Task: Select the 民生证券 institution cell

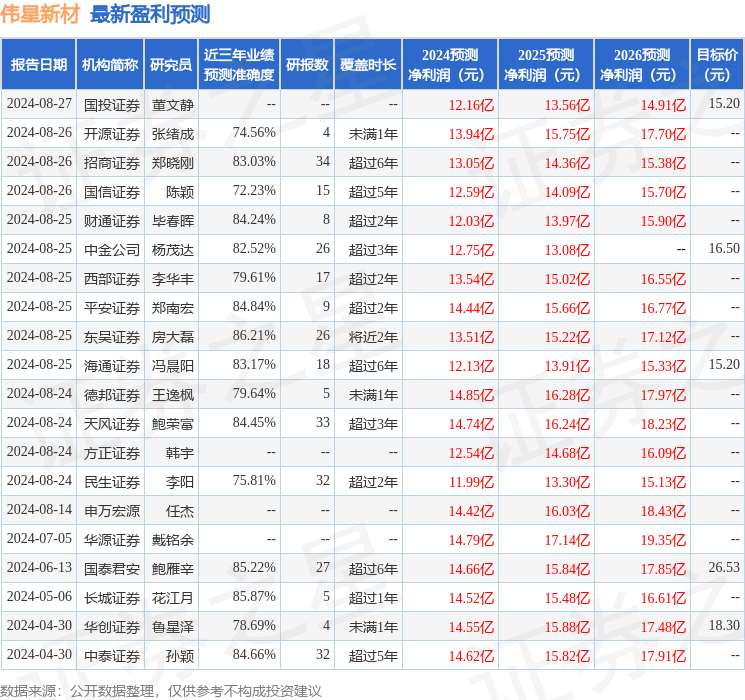Action: click(112, 482)
